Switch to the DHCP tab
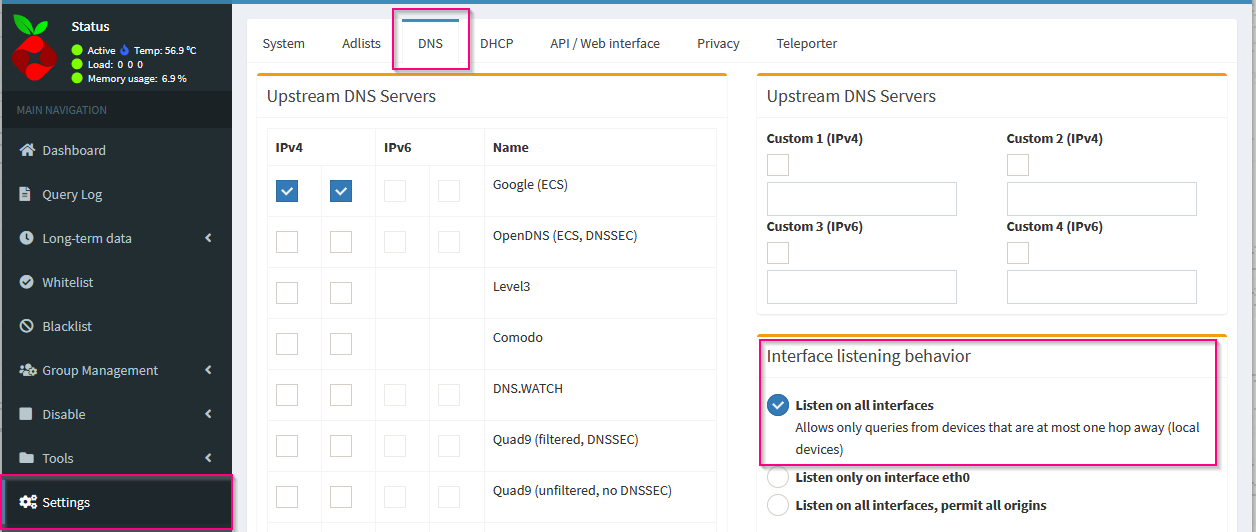 pos(496,43)
